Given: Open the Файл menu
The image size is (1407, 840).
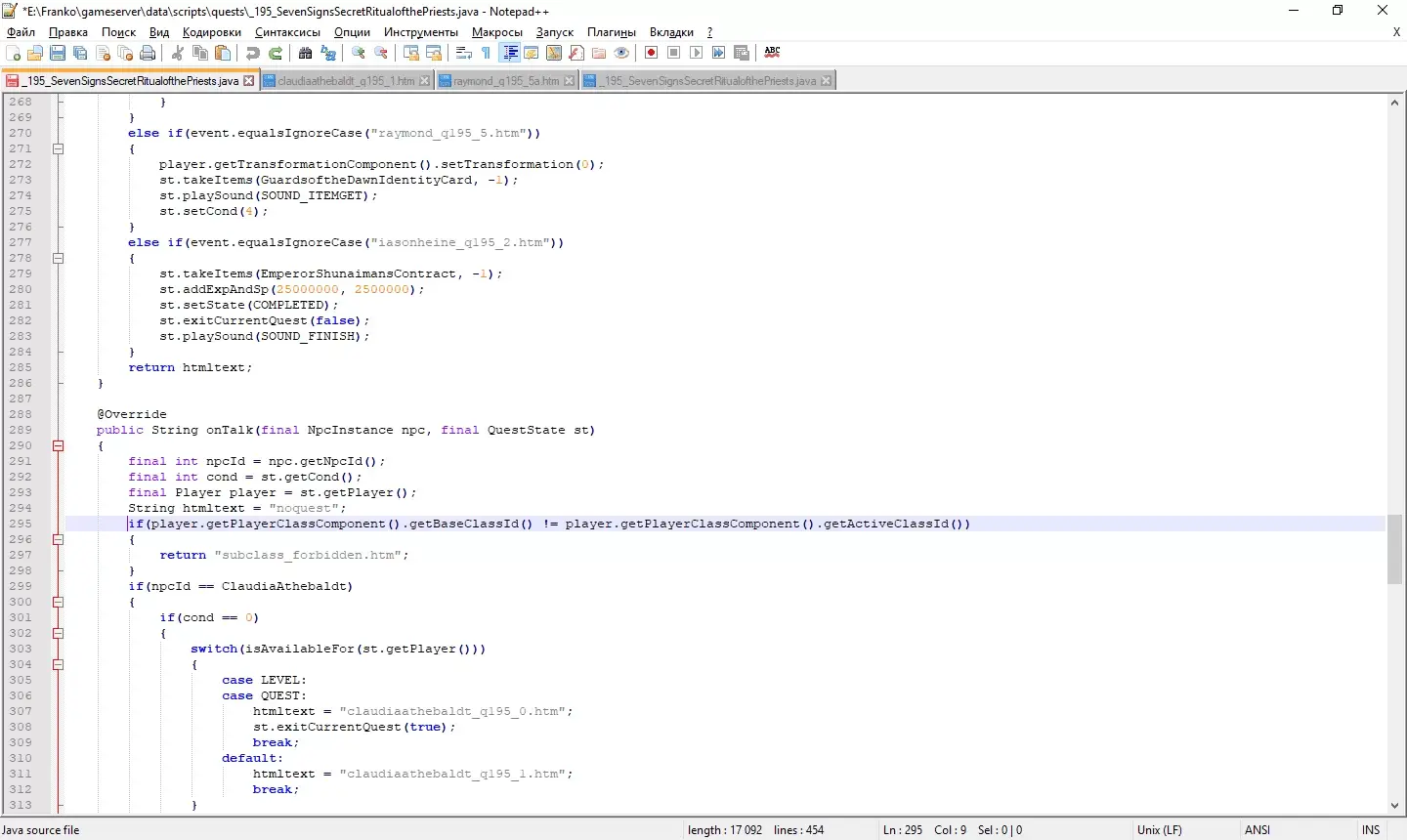Looking at the screenshot, I should coord(21,32).
